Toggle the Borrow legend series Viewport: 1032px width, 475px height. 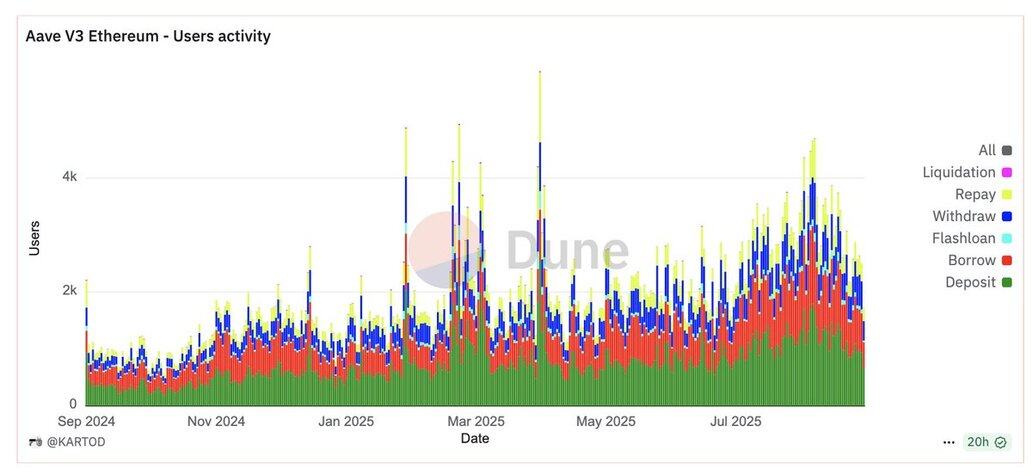tap(980, 261)
